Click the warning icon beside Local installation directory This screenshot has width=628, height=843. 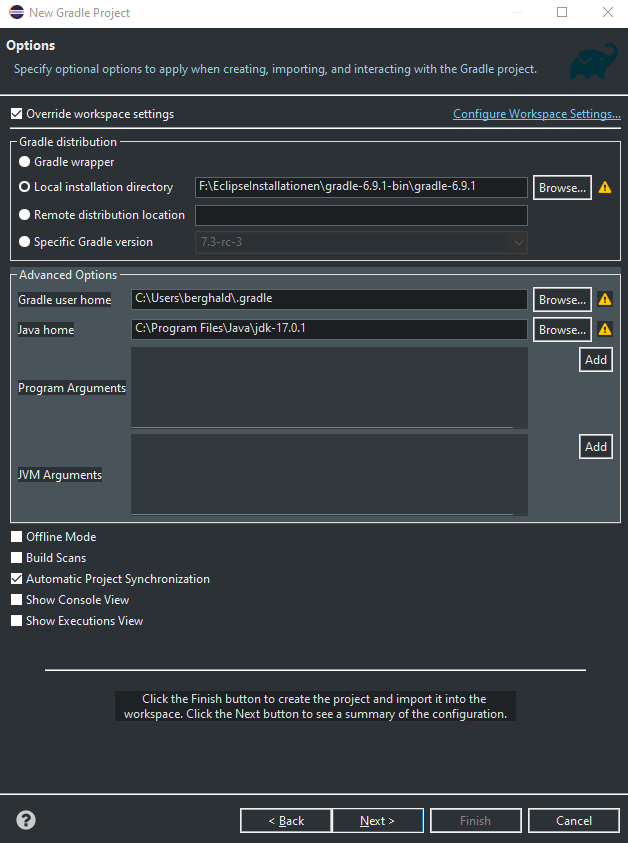tap(605, 187)
